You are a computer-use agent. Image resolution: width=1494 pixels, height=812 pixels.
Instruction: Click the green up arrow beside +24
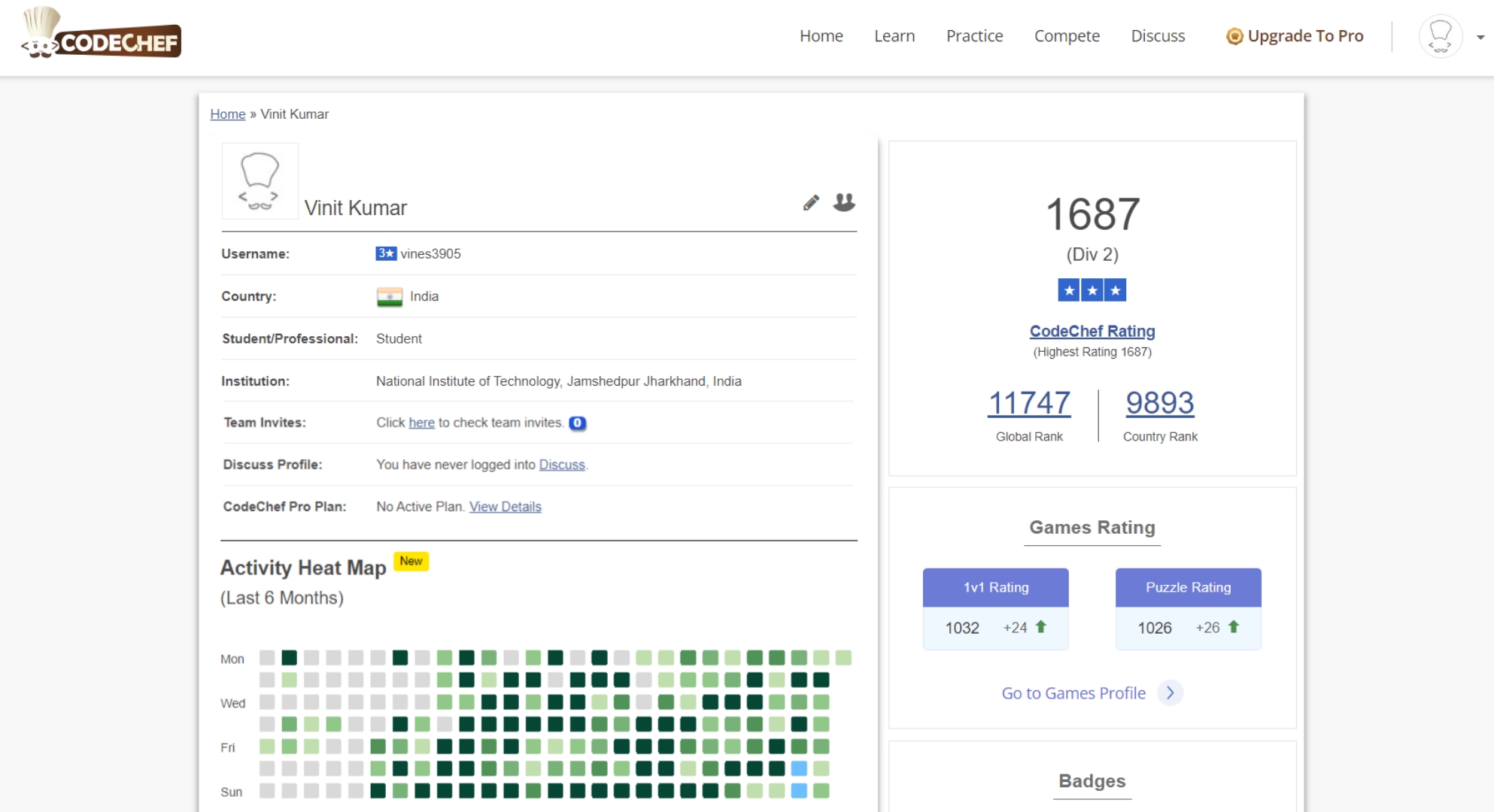tap(1041, 626)
